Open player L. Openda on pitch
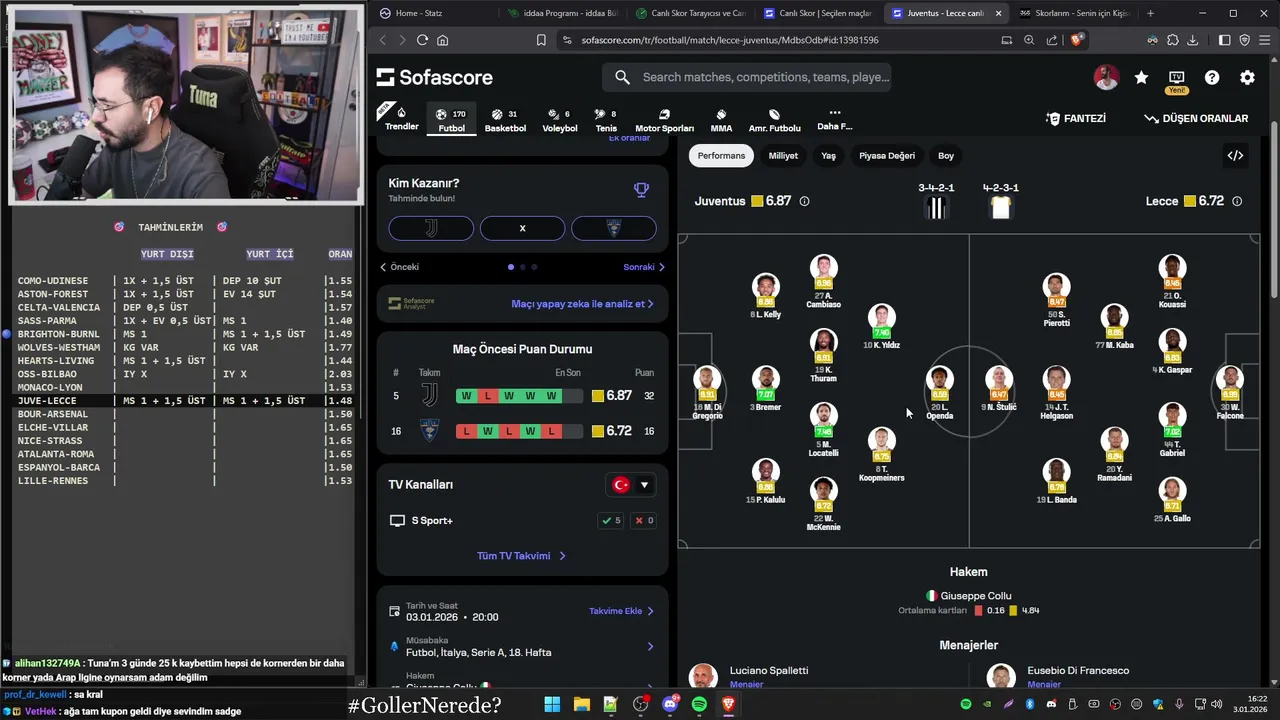 [939, 392]
